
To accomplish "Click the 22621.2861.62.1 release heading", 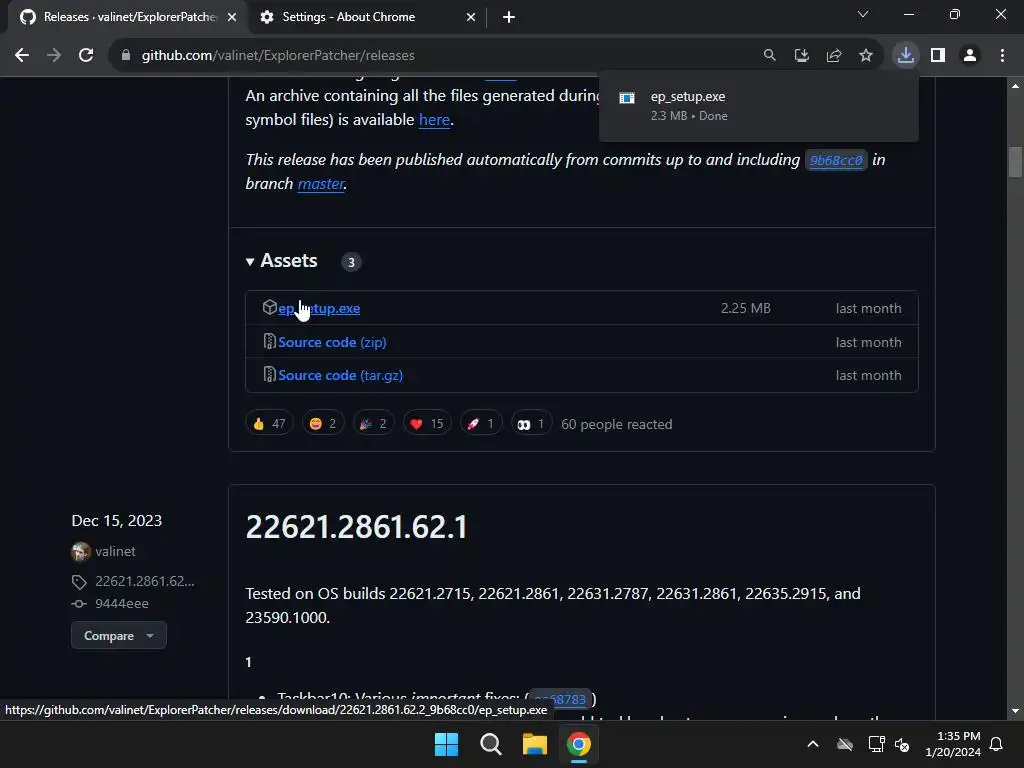I will pos(356,526).
